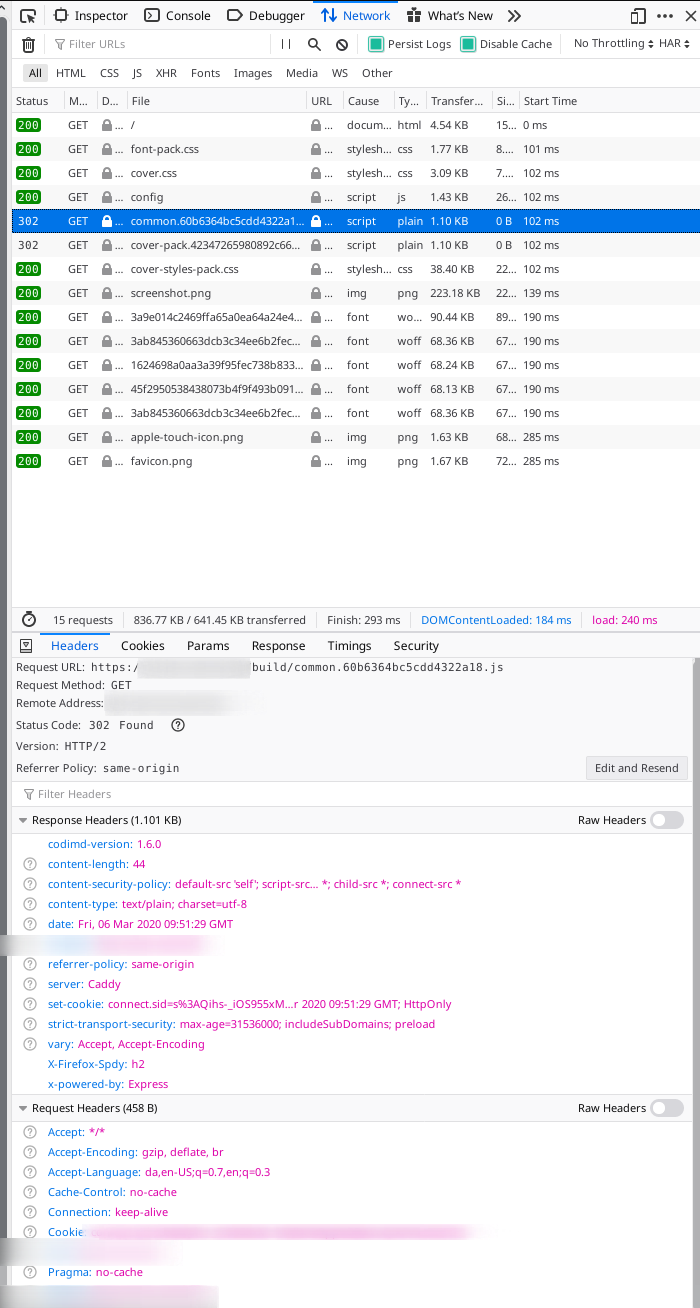Switch to the Console panel

[x=187, y=15]
